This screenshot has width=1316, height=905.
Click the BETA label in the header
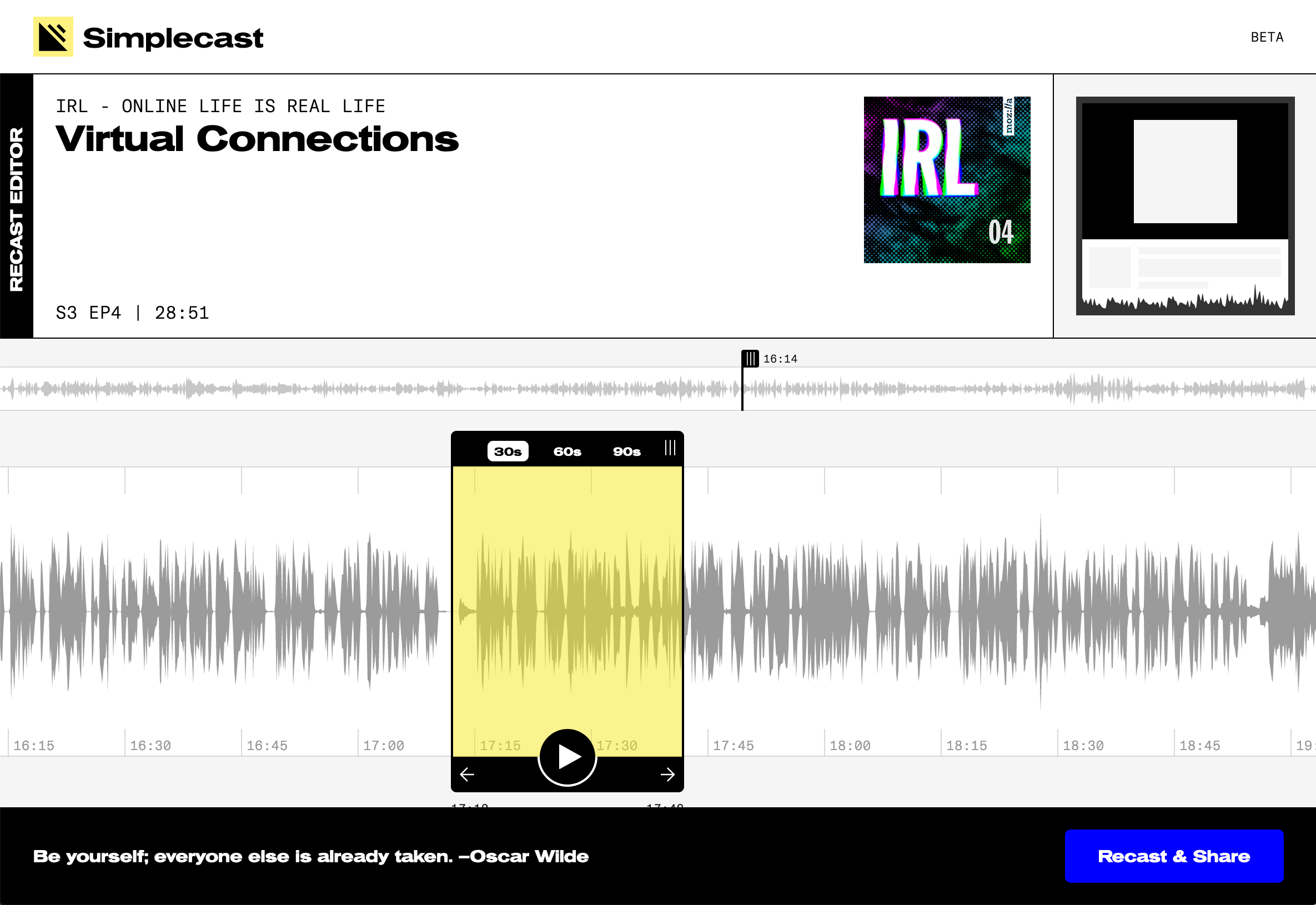click(x=1268, y=37)
